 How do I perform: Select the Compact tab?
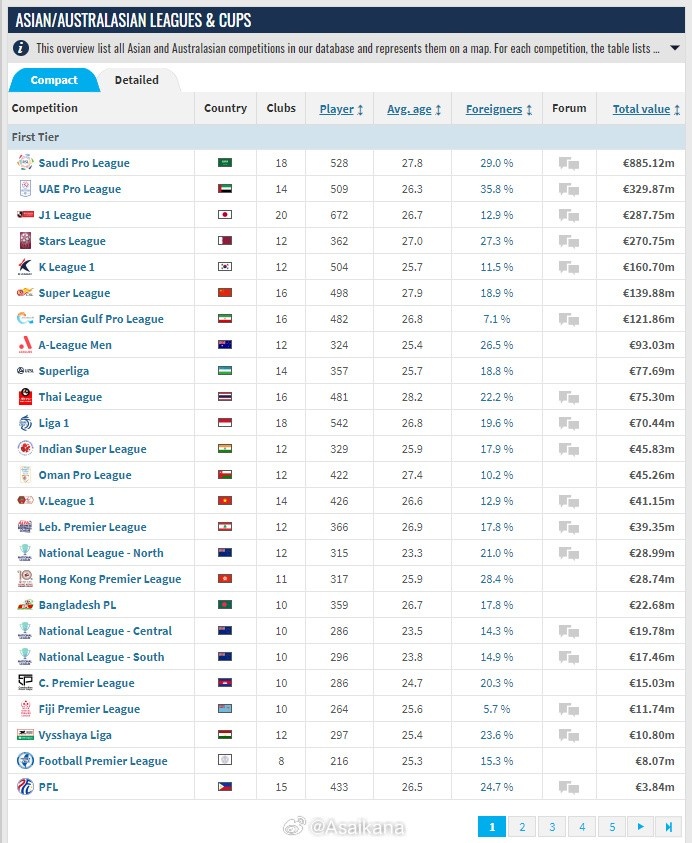click(54, 80)
